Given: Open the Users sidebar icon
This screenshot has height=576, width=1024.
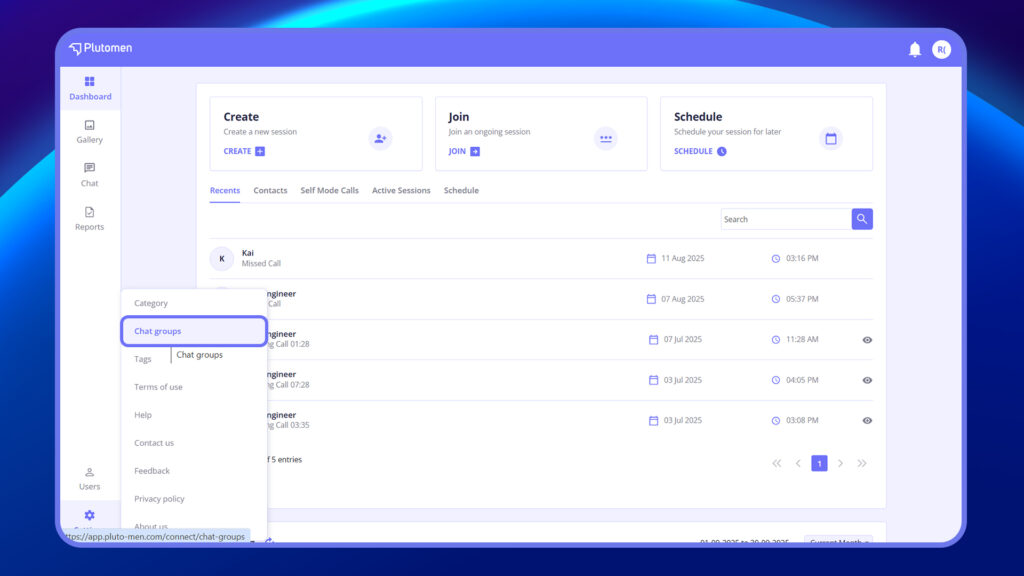Looking at the screenshot, I should (x=89, y=472).
